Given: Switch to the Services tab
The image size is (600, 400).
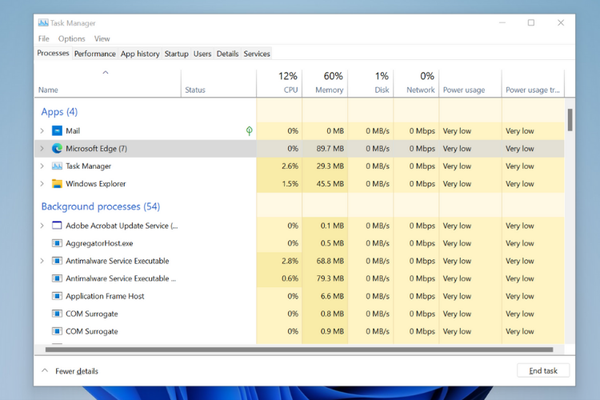Looking at the screenshot, I should click(257, 54).
